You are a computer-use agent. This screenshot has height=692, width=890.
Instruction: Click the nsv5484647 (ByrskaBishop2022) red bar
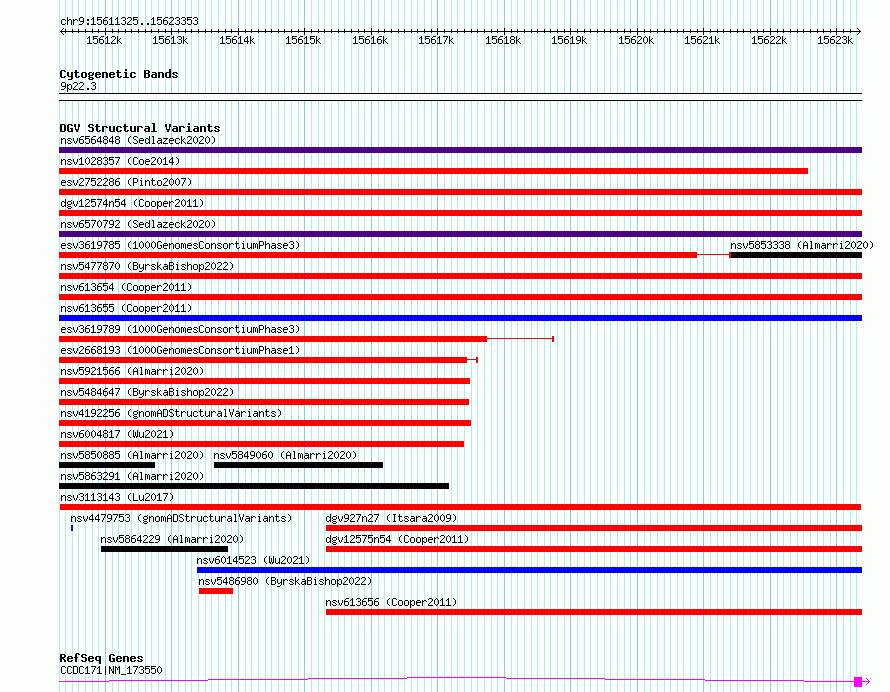(x=264, y=402)
